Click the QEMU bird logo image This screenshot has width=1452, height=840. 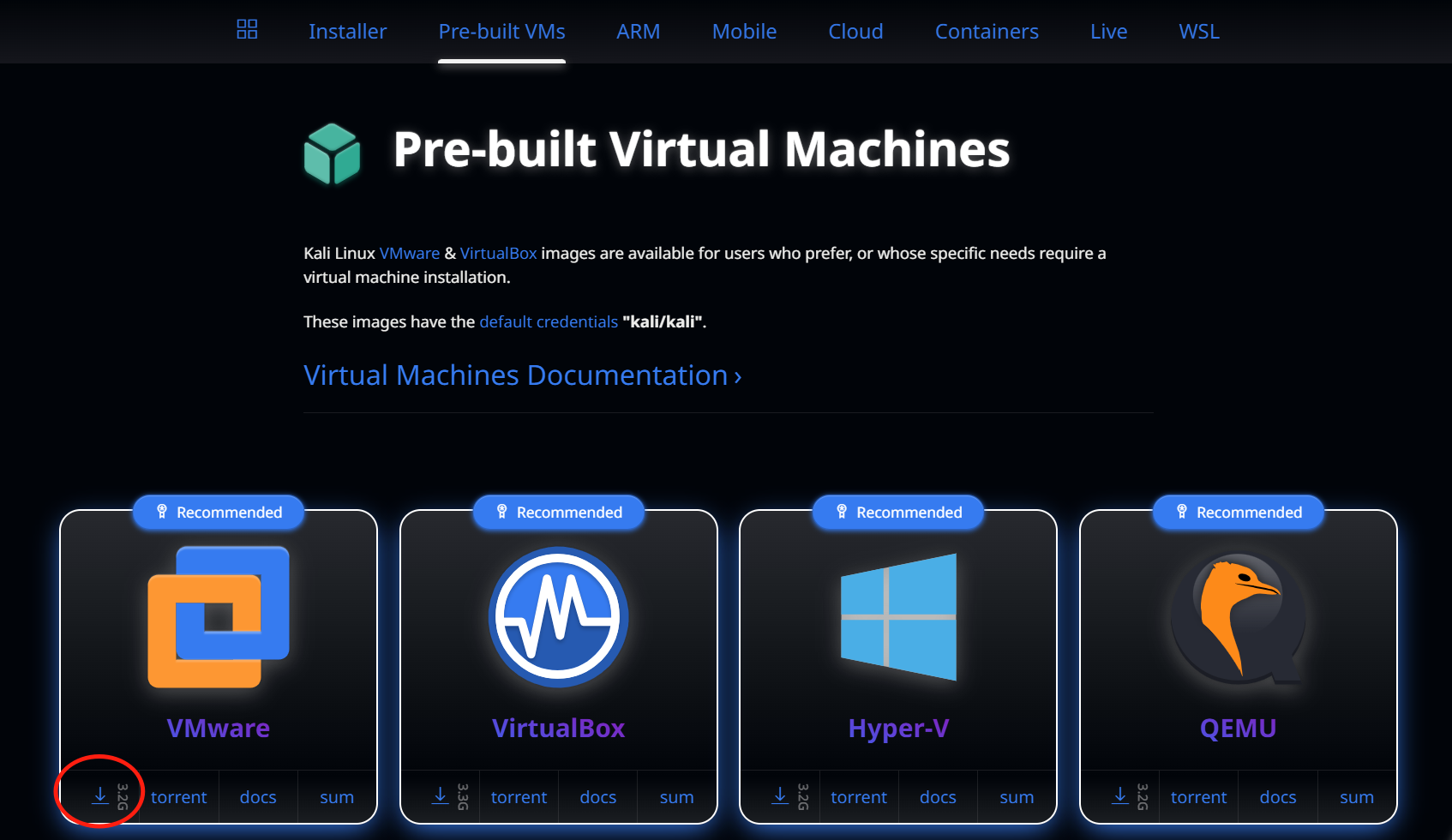[x=1239, y=619]
